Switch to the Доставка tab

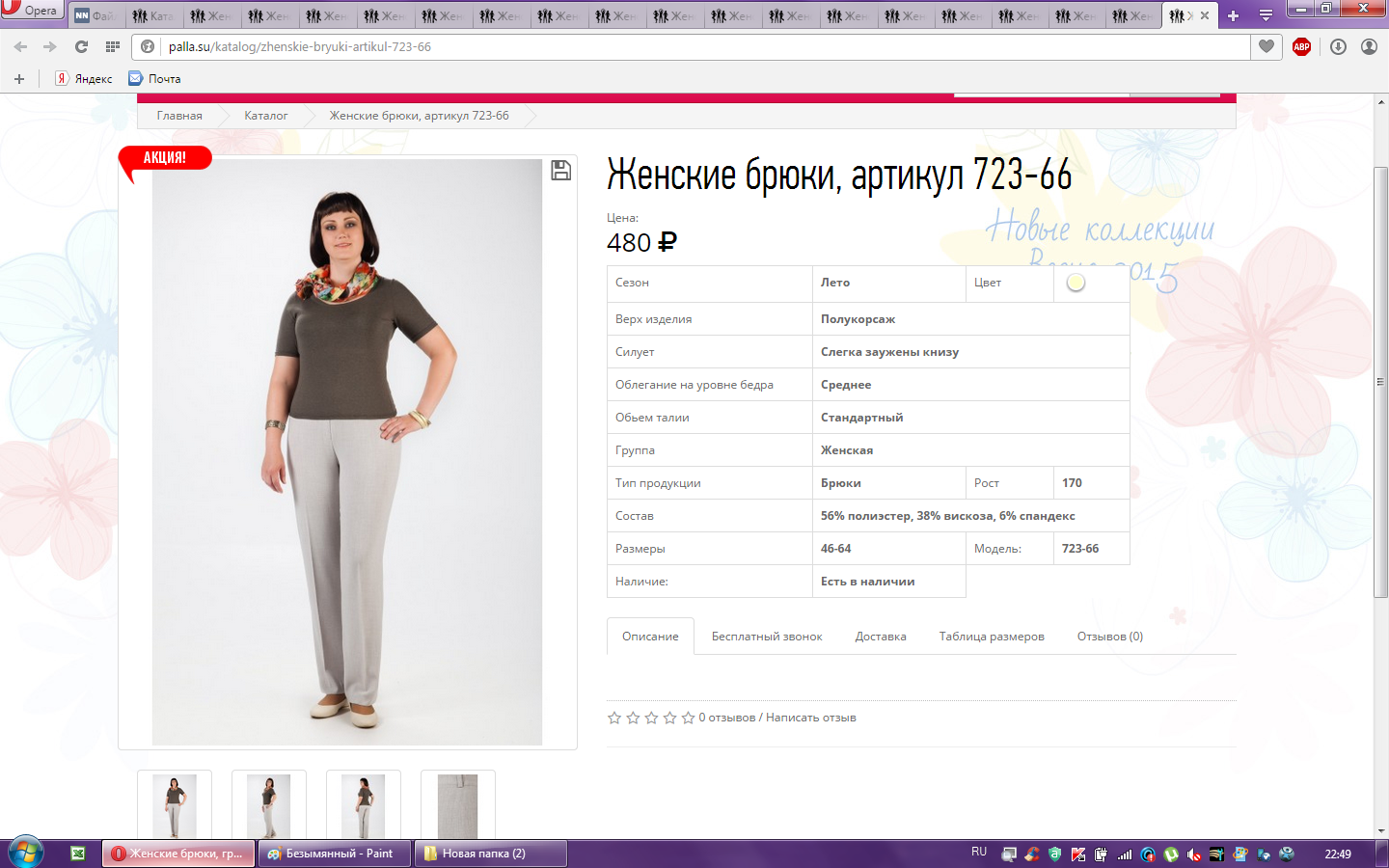coord(880,637)
